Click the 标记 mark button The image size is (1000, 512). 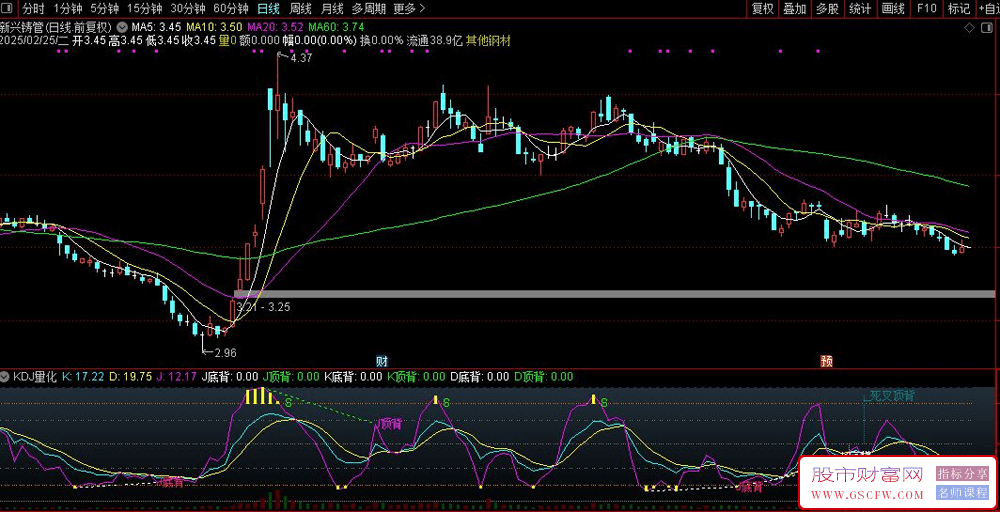point(958,9)
